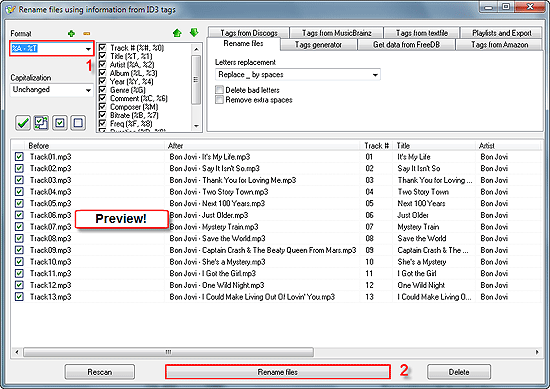Toggle Artist (%A, %2) tag checkbox
This screenshot has width=550, height=389.
(x=102, y=64)
